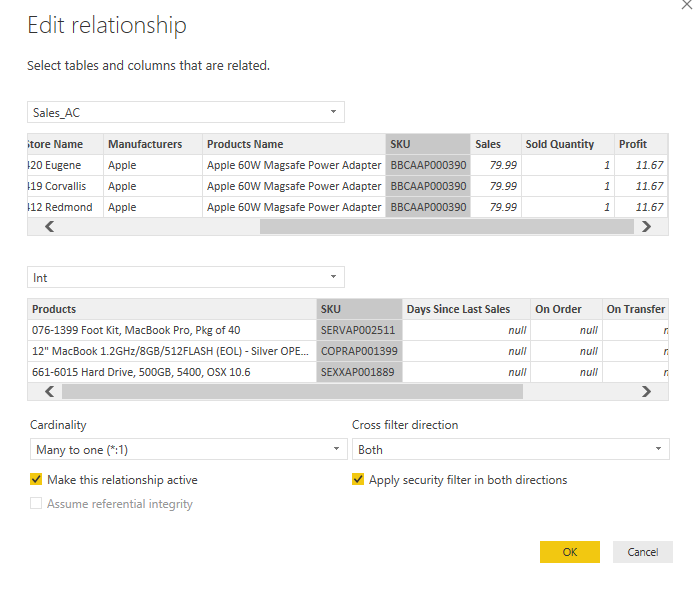Click BBCAAP000390 in the Eugene row
Screen dimensions: 697x589
click(428, 165)
